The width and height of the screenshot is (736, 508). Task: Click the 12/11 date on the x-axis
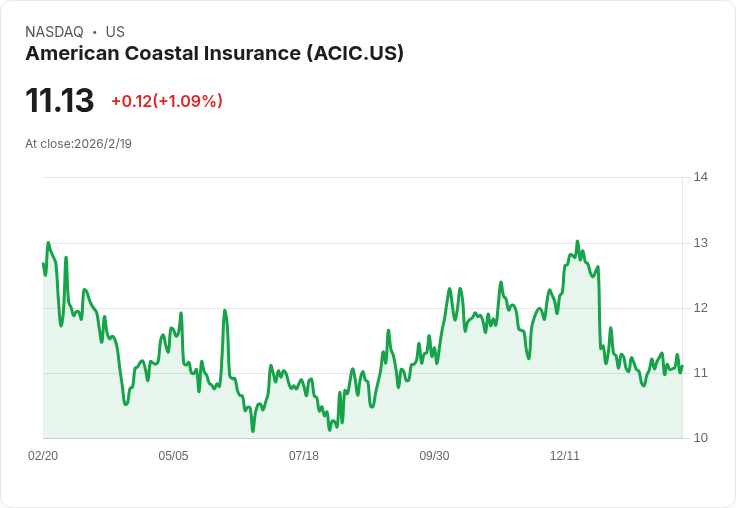pos(565,456)
